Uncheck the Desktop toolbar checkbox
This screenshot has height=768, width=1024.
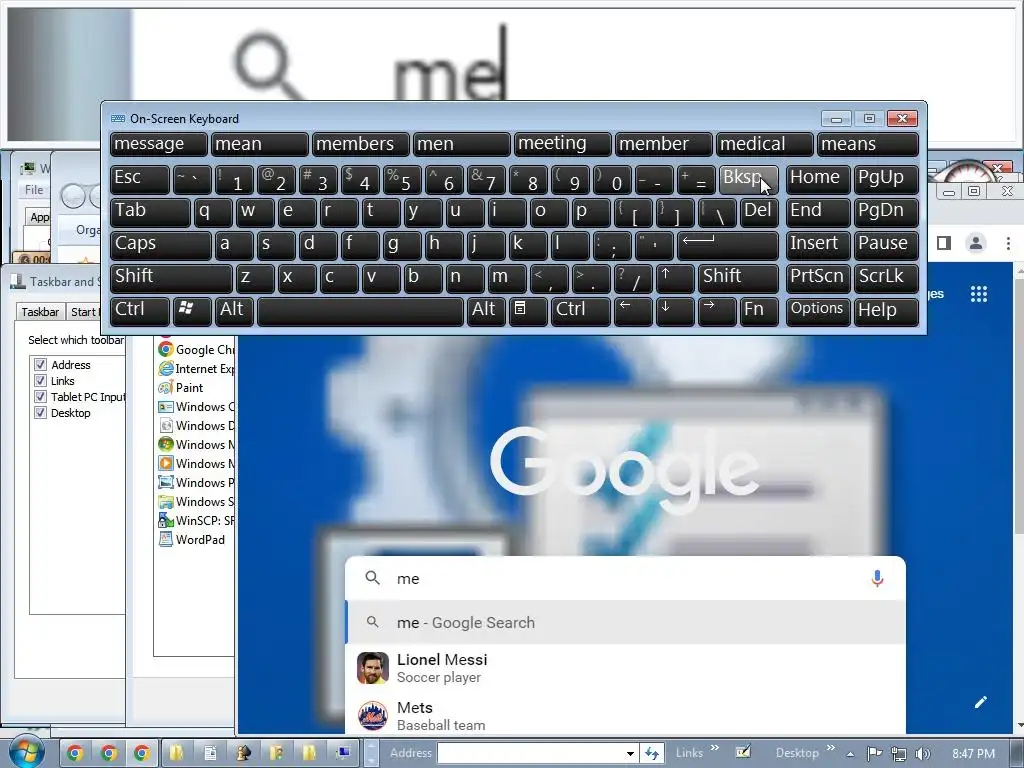(40, 413)
